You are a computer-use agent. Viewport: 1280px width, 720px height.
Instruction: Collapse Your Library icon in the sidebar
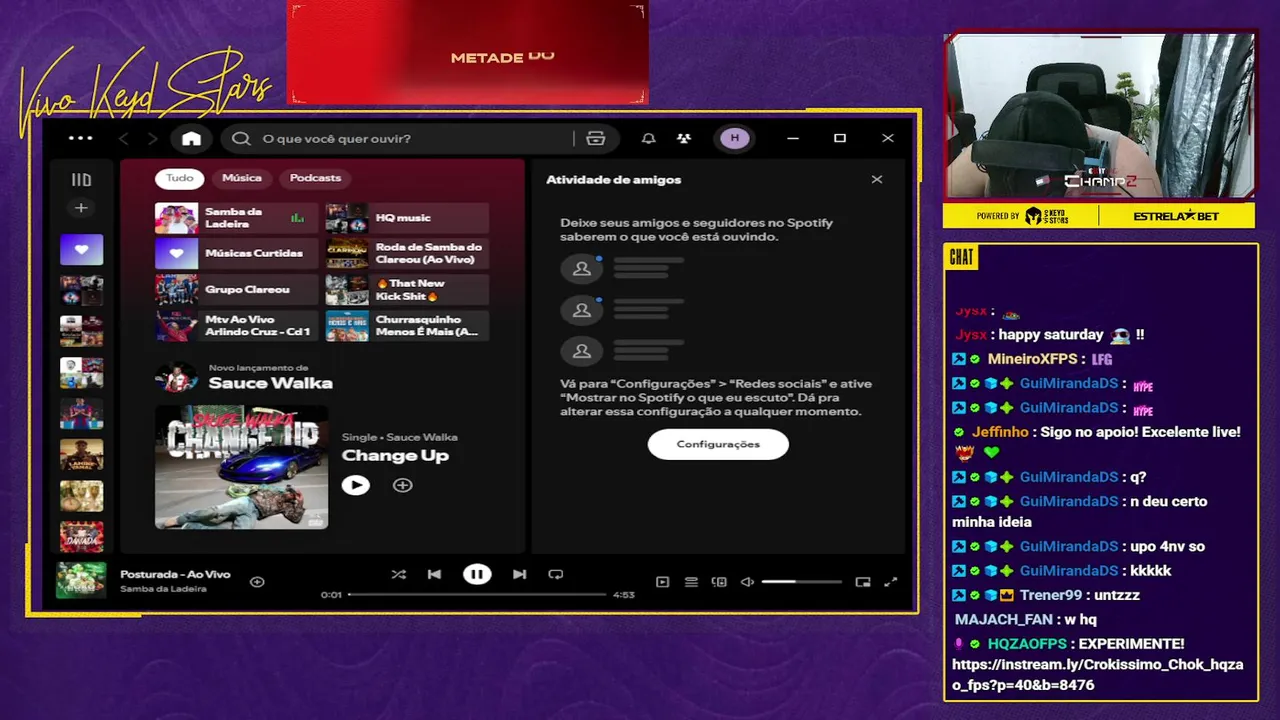81,180
